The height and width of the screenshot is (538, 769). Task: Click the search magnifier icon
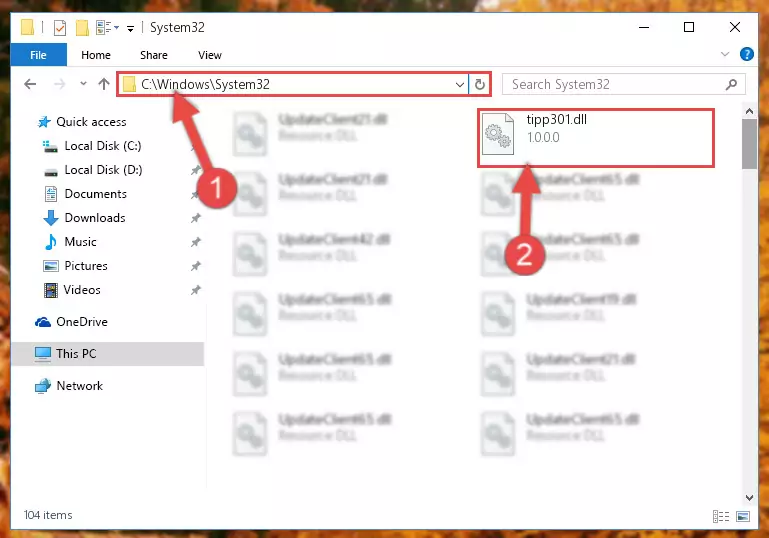731,85
